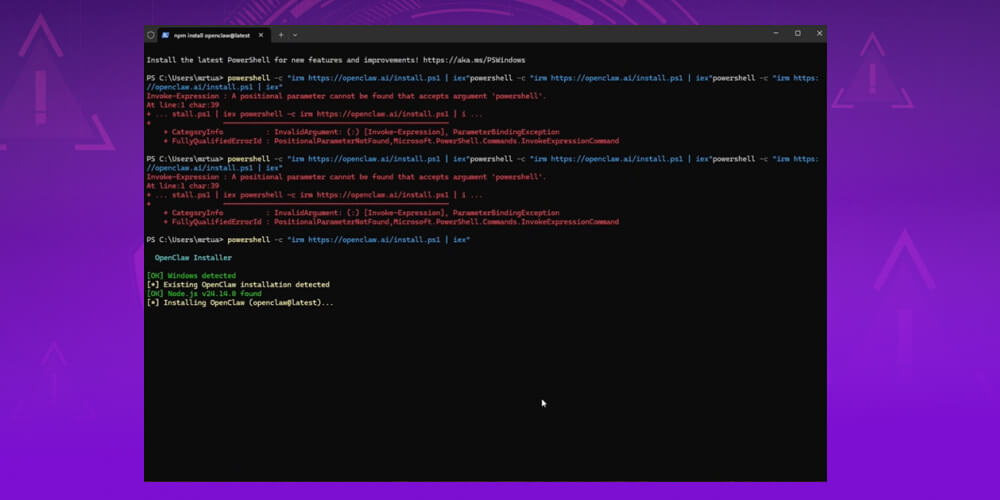
Task: Click the Node.js v24.14.0 found line
Action: pos(204,294)
